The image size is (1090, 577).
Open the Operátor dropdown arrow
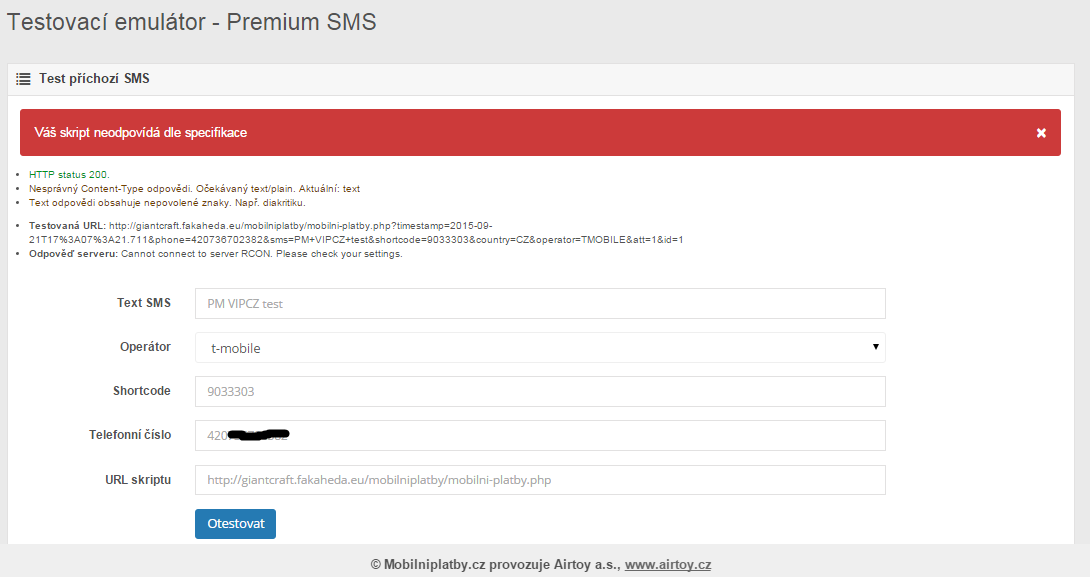pos(875,347)
